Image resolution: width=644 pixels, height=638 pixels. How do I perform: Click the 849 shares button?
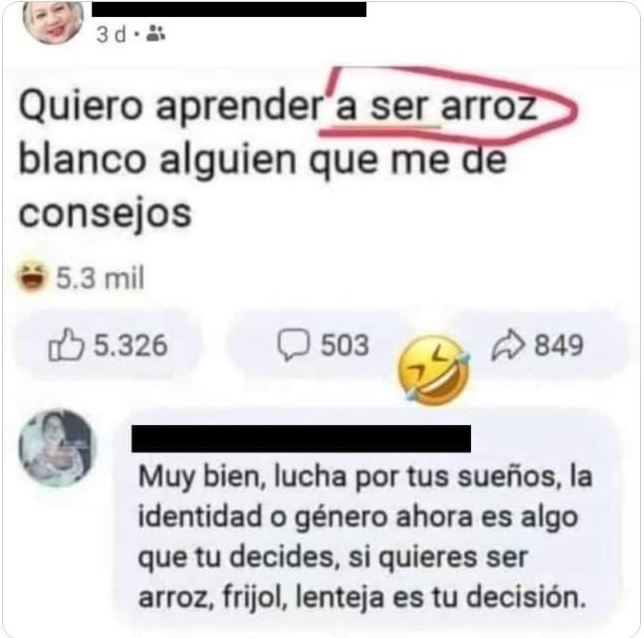click(537, 344)
